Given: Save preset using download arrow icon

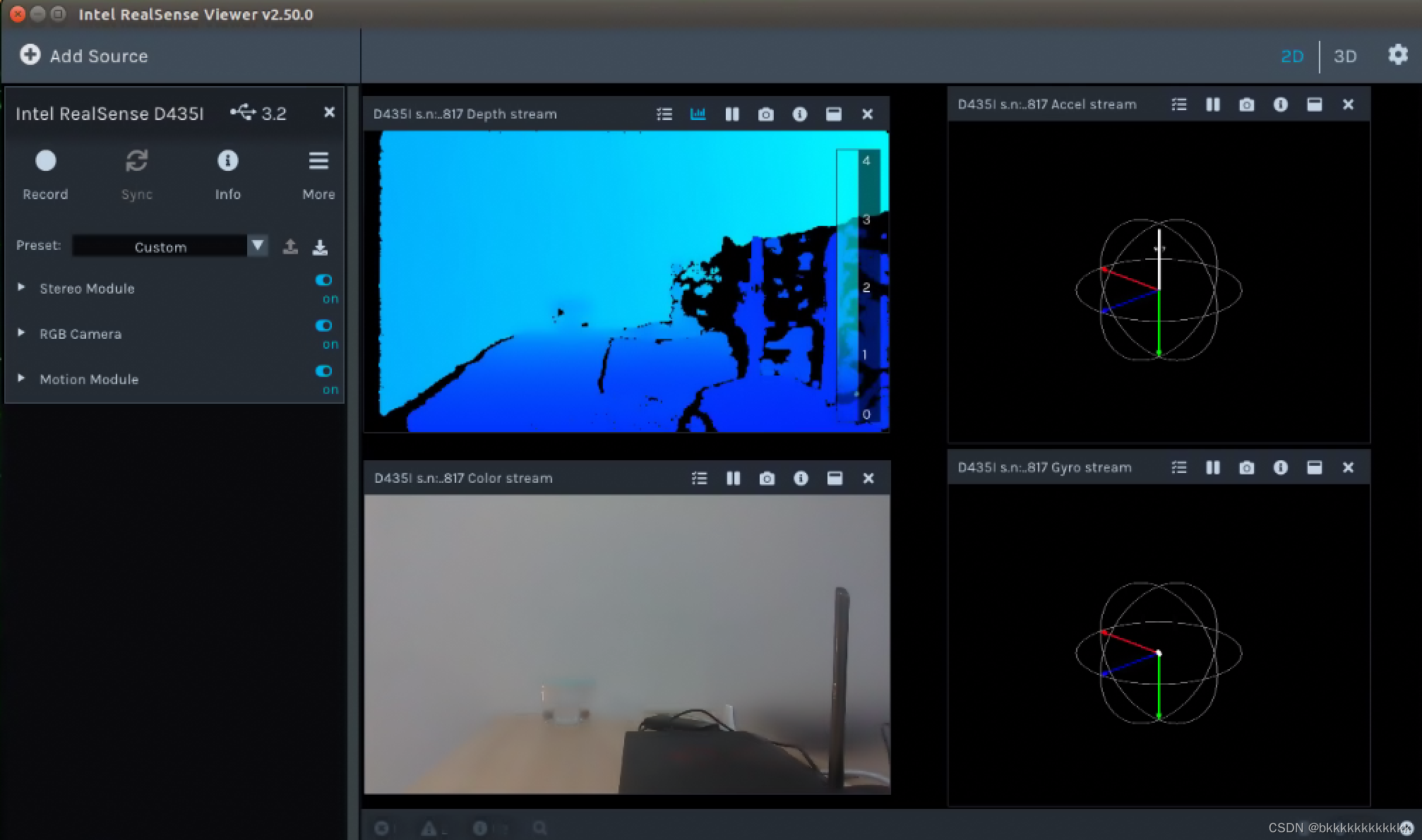Looking at the screenshot, I should click(320, 246).
